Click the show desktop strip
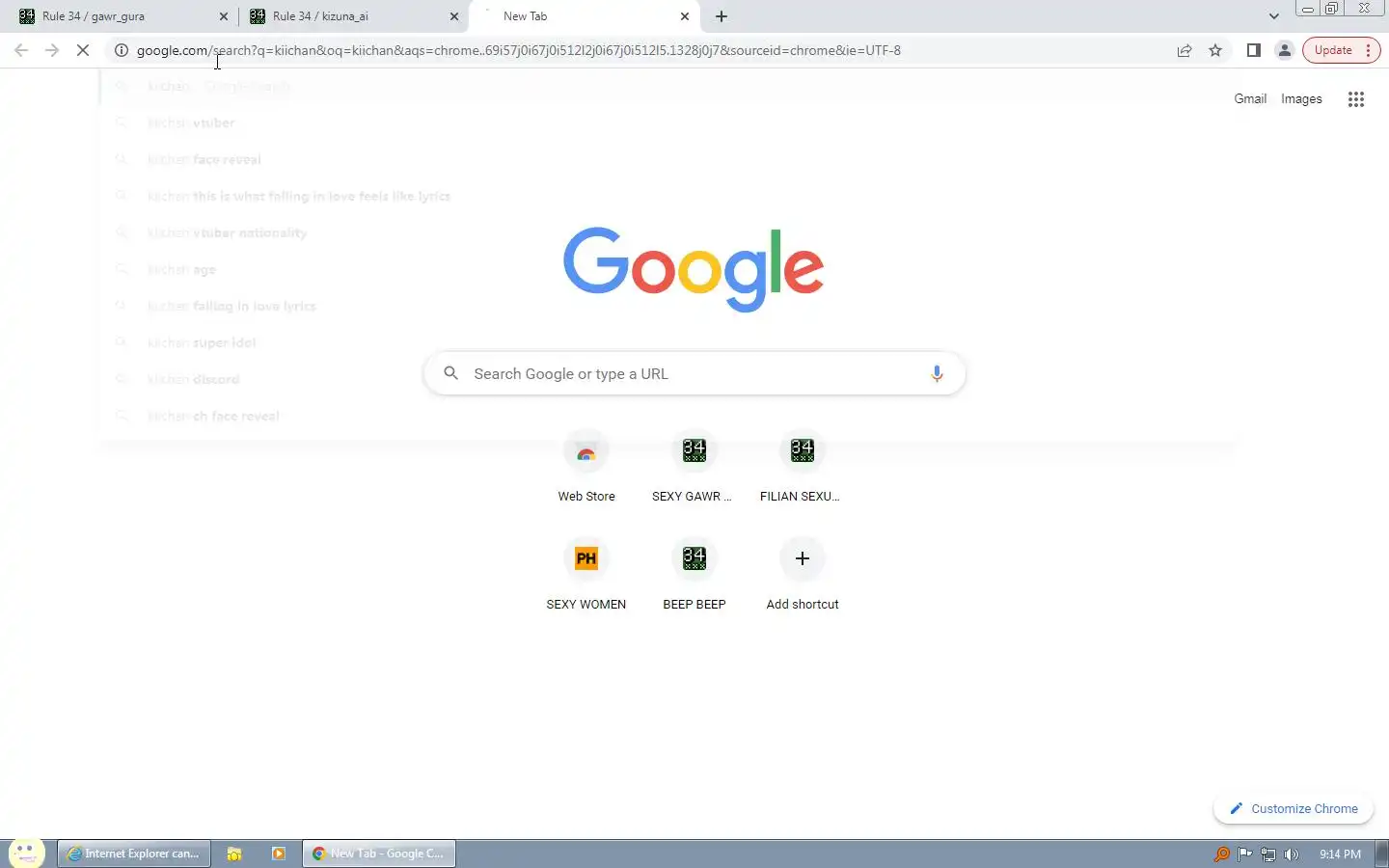1389x868 pixels. pyautogui.click(x=1382, y=854)
